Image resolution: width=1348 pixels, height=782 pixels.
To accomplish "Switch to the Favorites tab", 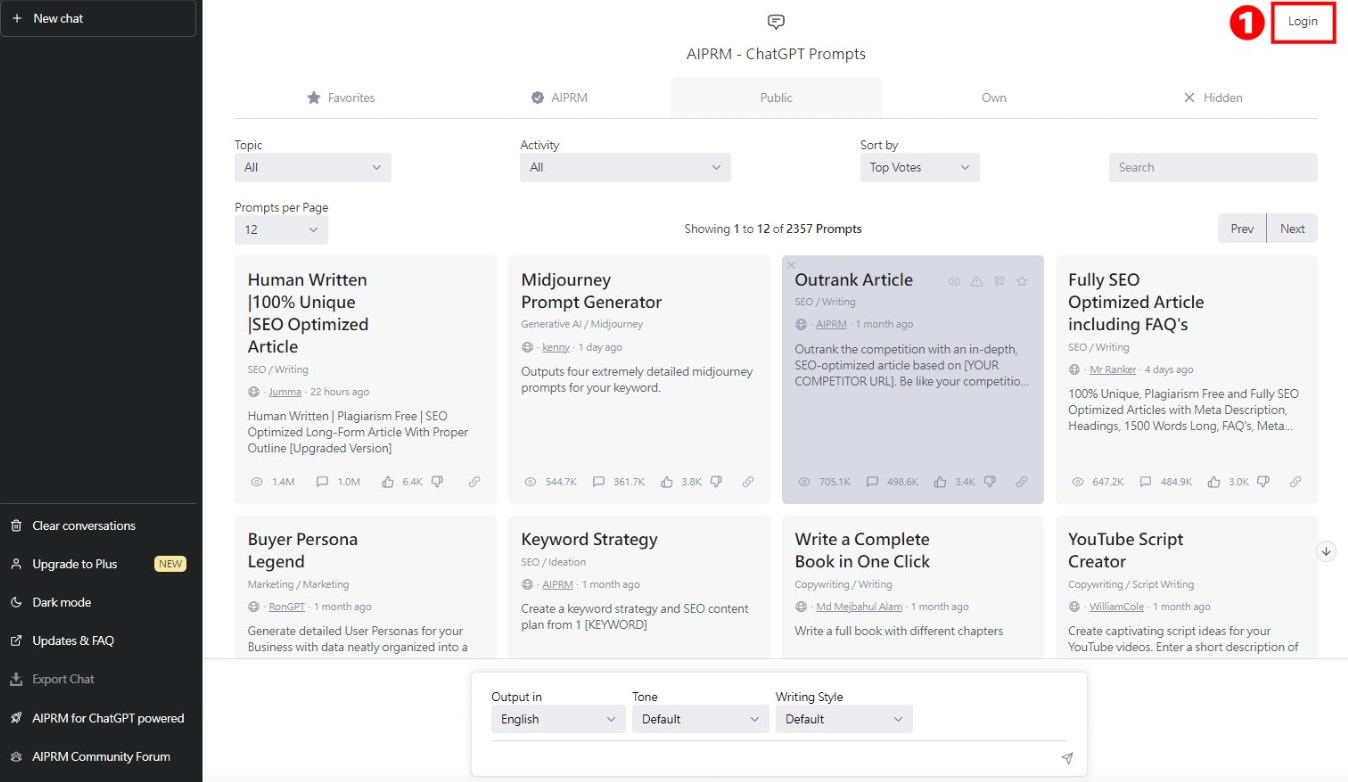I will (340, 98).
